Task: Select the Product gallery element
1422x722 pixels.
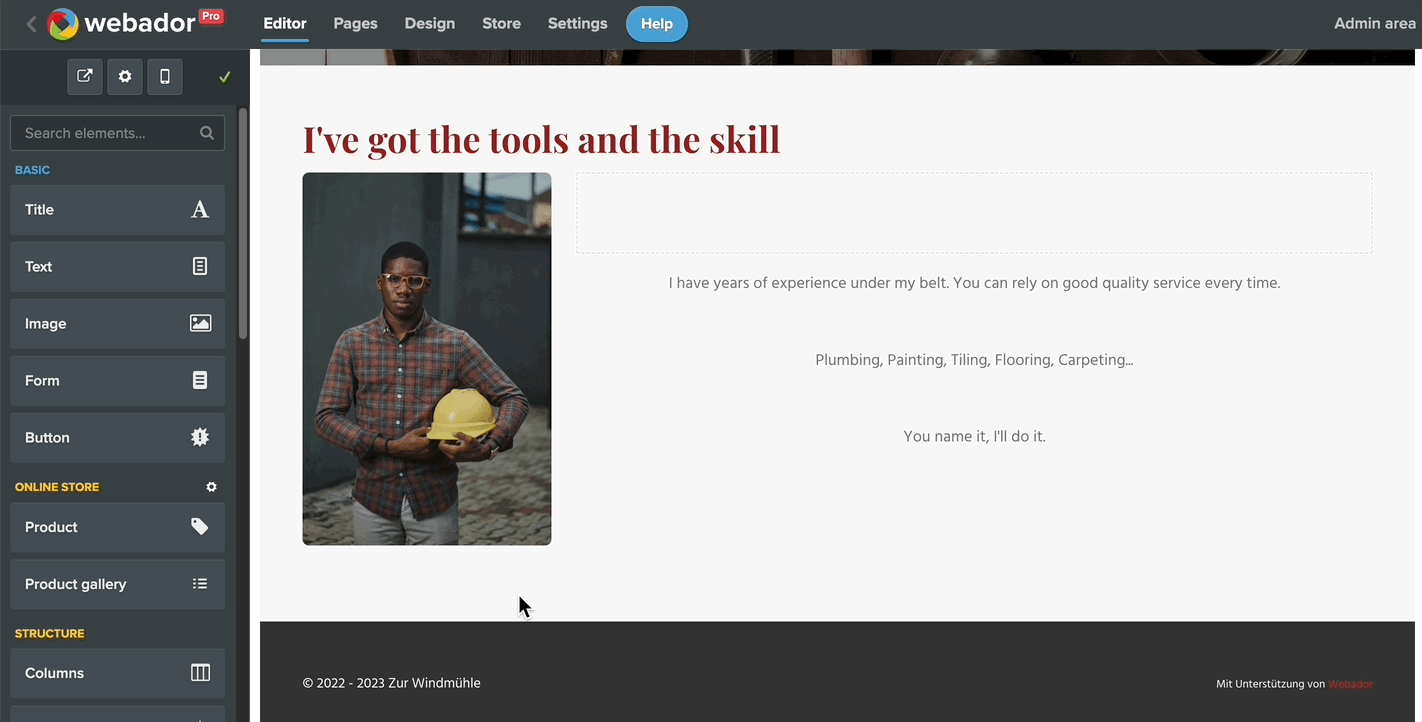Action: click(x=117, y=584)
